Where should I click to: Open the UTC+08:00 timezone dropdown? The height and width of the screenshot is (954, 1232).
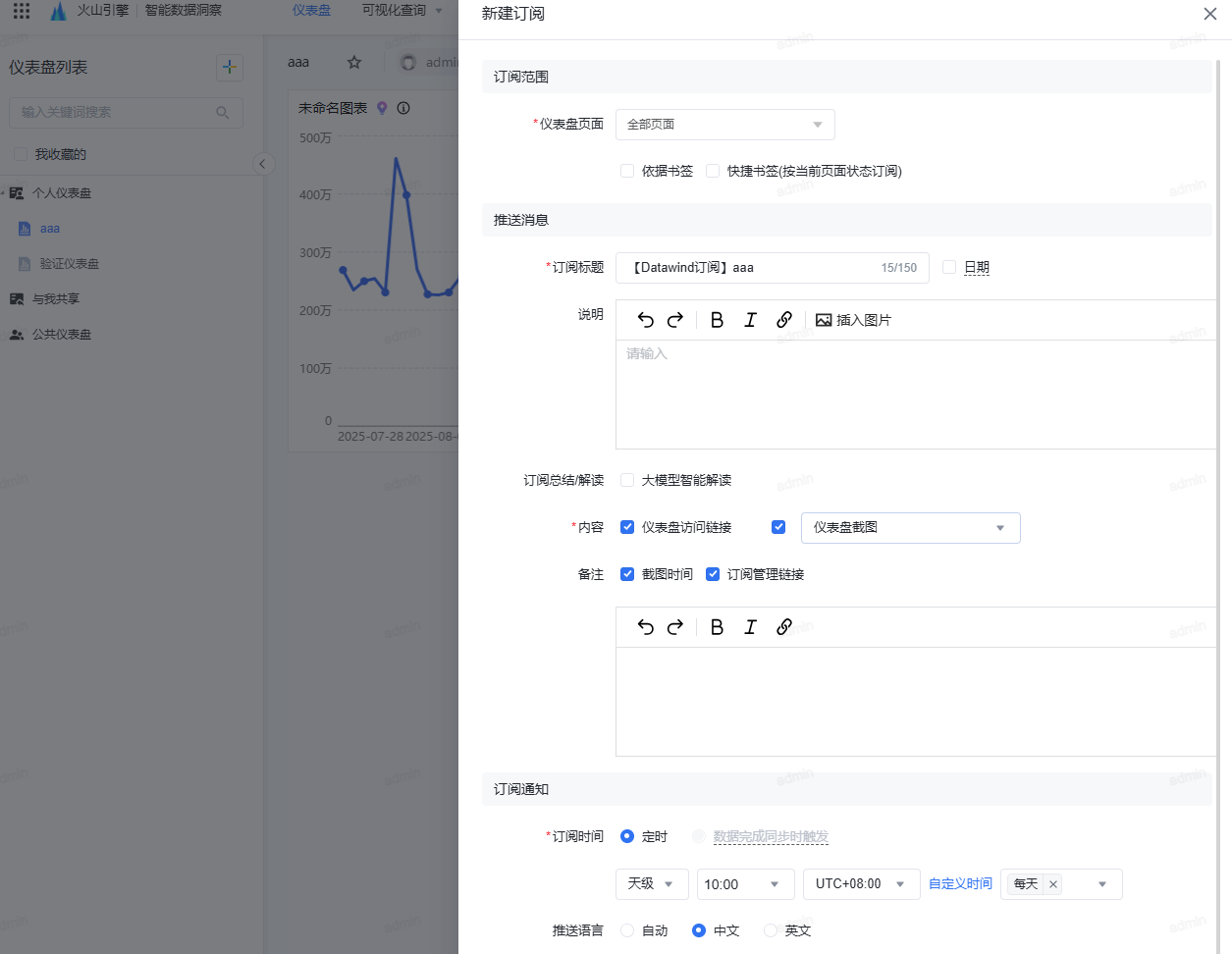pyautogui.click(x=860, y=884)
